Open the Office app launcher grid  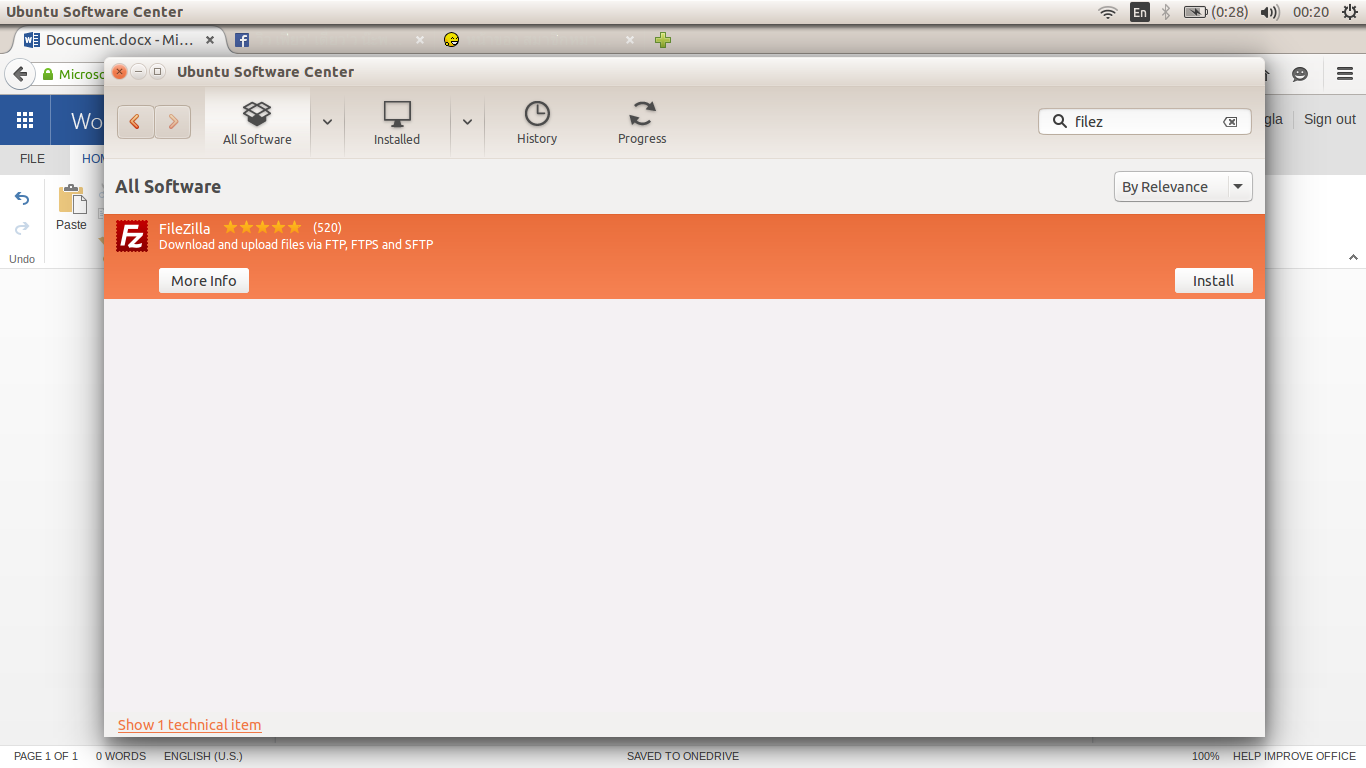point(25,121)
